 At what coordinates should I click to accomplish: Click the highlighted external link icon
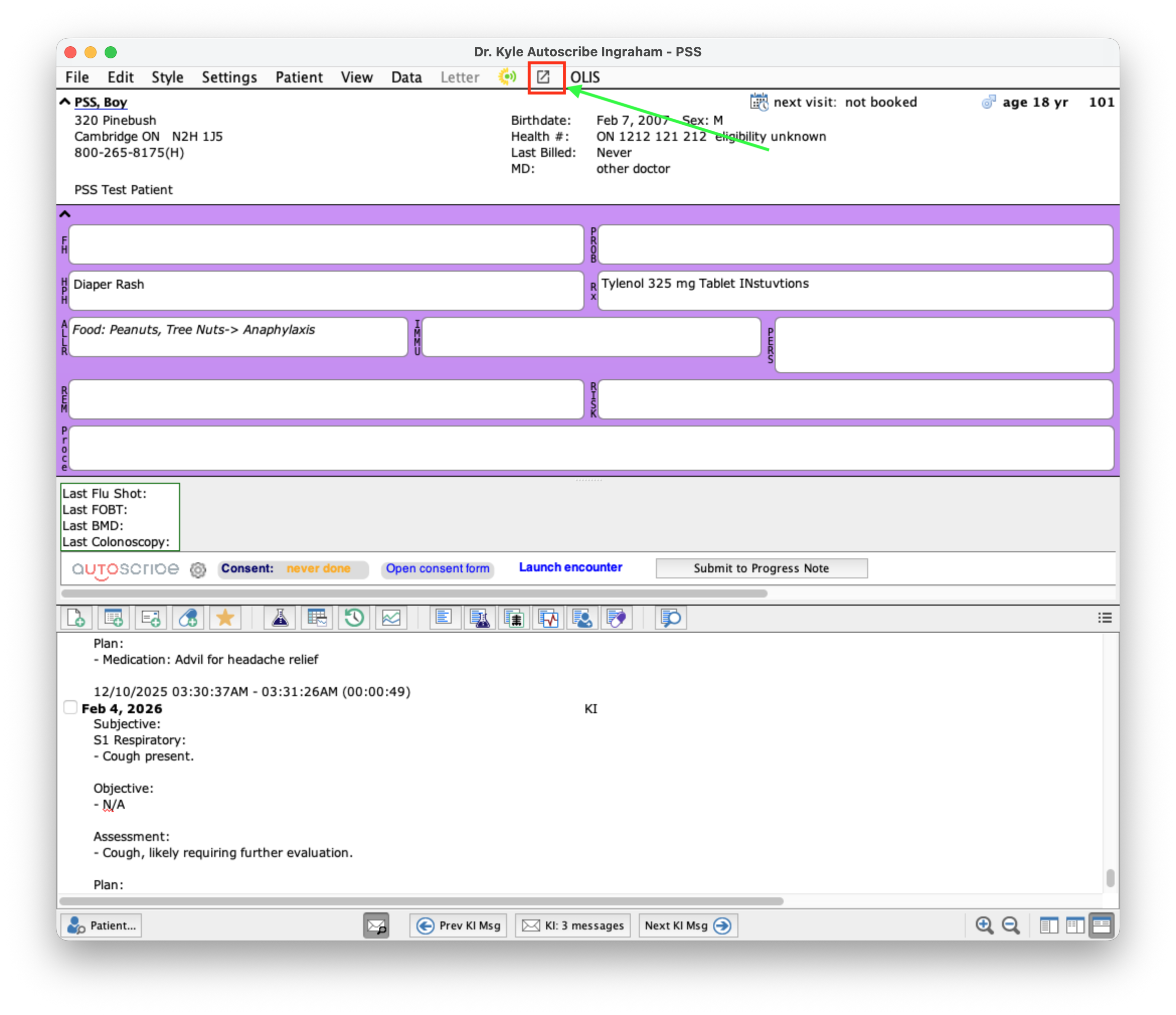(544, 77)
